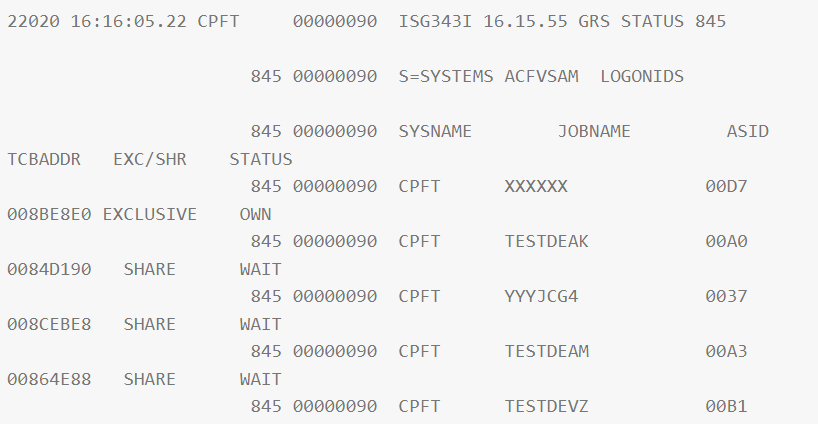Screen dimensions: 818x424
Task: Click job name TESTDEAK
Action: 547,242
